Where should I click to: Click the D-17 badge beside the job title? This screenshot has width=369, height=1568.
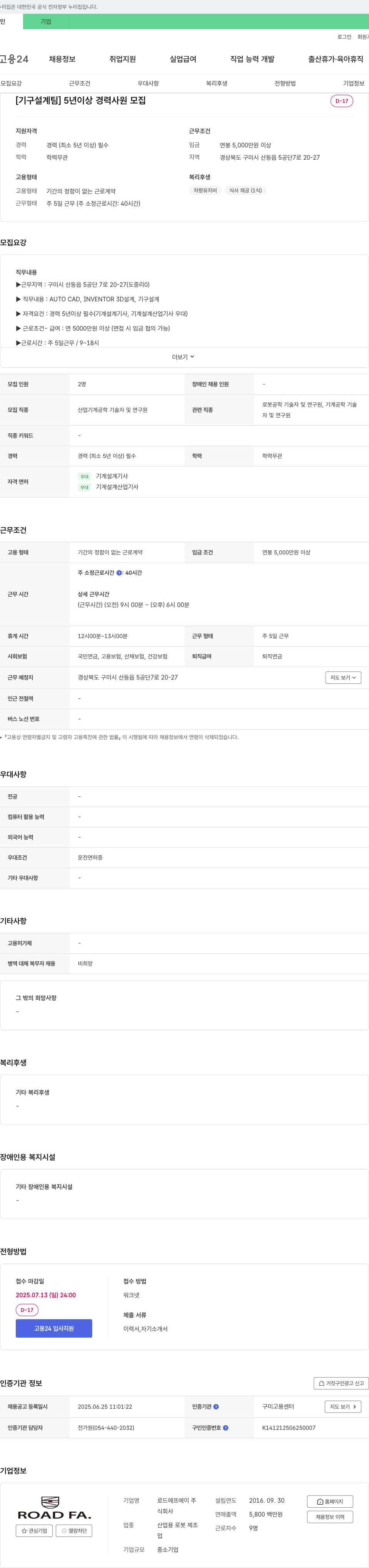pyautogui.click(x=342, y=101)
